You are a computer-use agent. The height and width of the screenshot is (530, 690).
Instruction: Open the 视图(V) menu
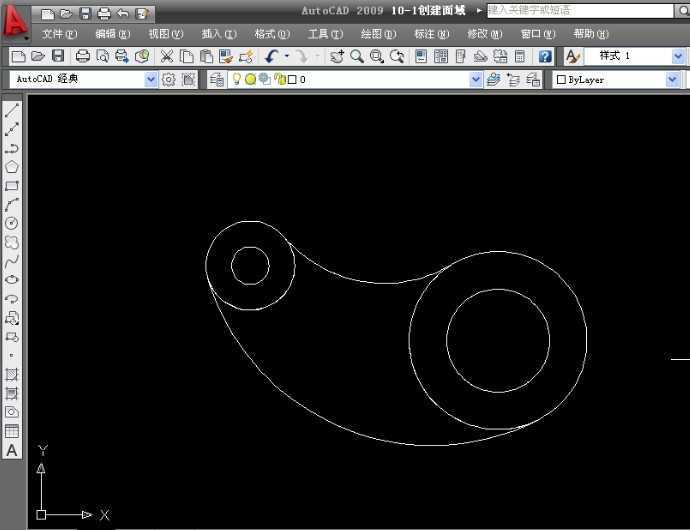(166, 34)
